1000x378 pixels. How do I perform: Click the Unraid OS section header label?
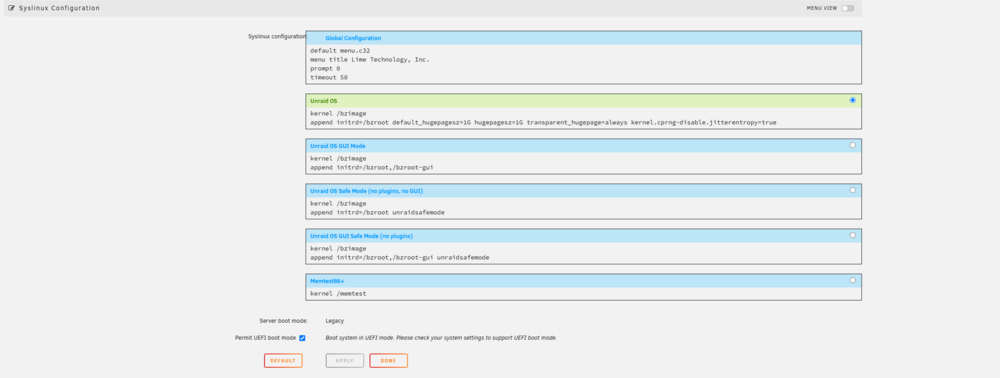point(324,101)
